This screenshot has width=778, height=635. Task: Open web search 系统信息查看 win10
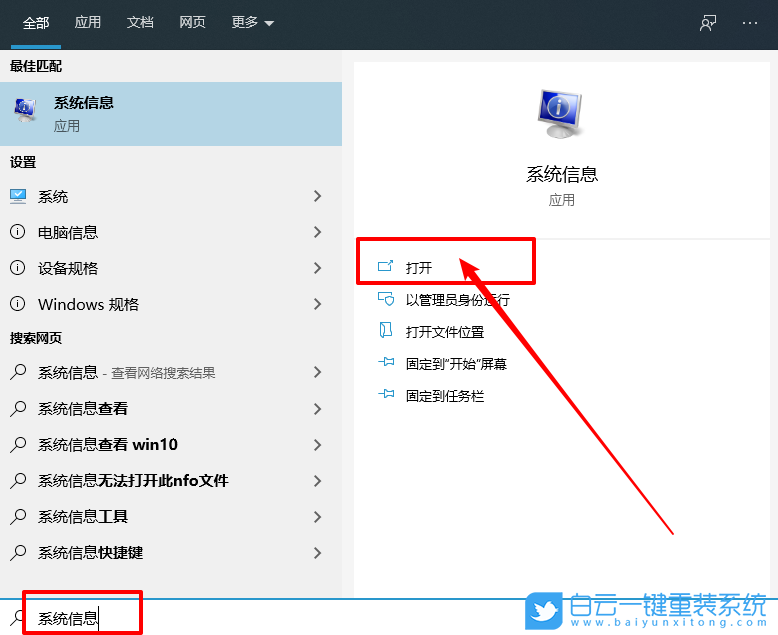click(108, 445)
